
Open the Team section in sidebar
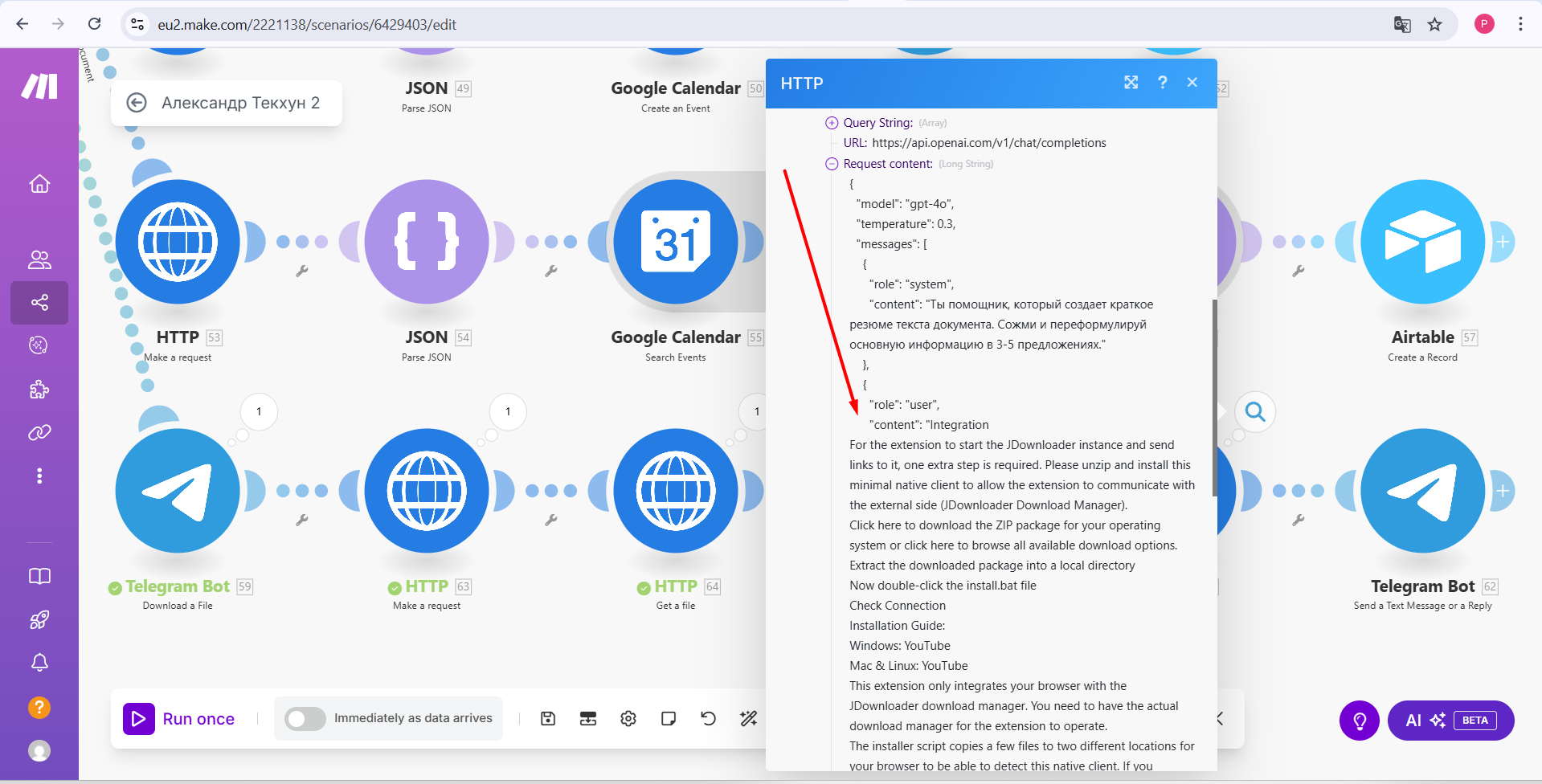[39, 259]
